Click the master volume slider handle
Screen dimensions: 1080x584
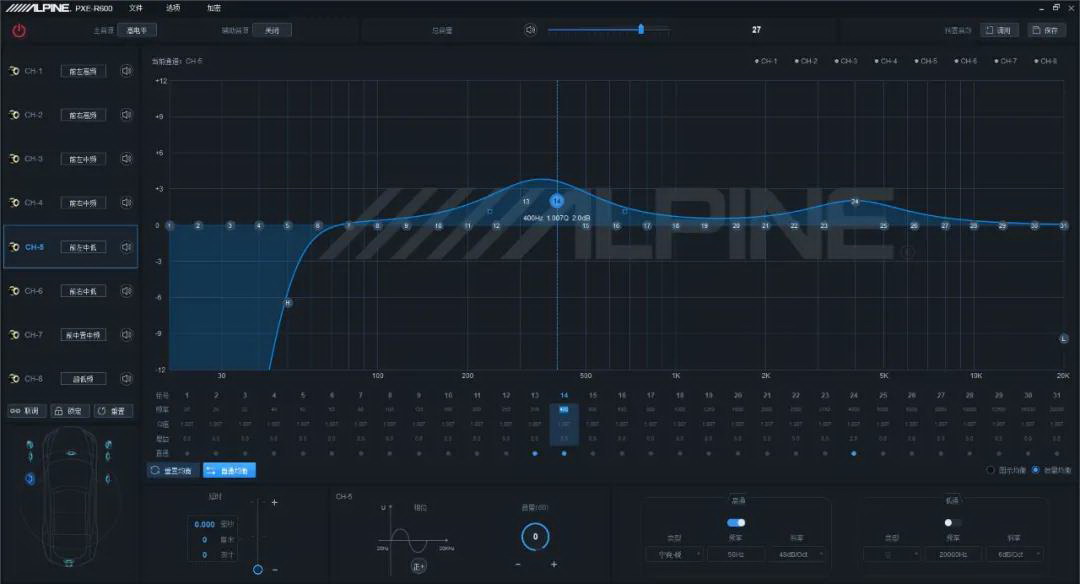[641, 29]
